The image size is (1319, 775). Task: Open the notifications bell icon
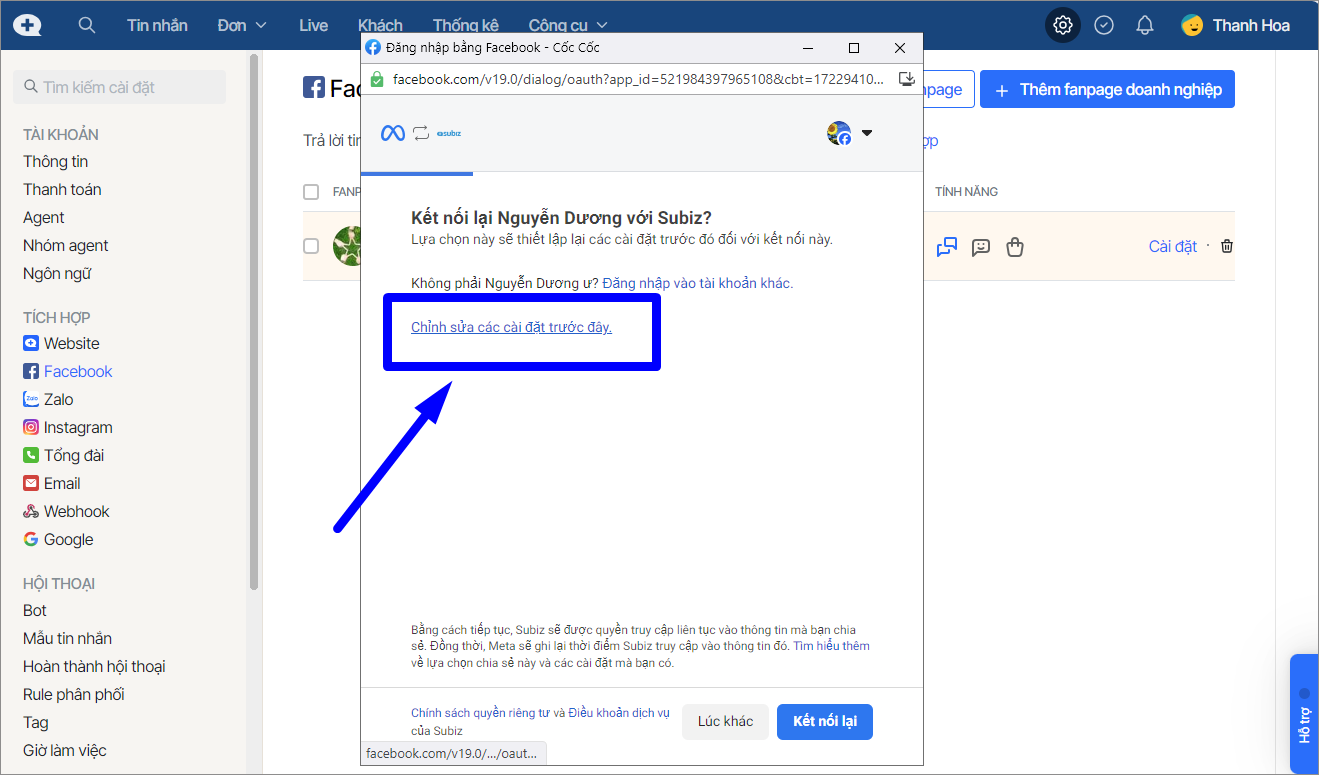coord(1145,25)
